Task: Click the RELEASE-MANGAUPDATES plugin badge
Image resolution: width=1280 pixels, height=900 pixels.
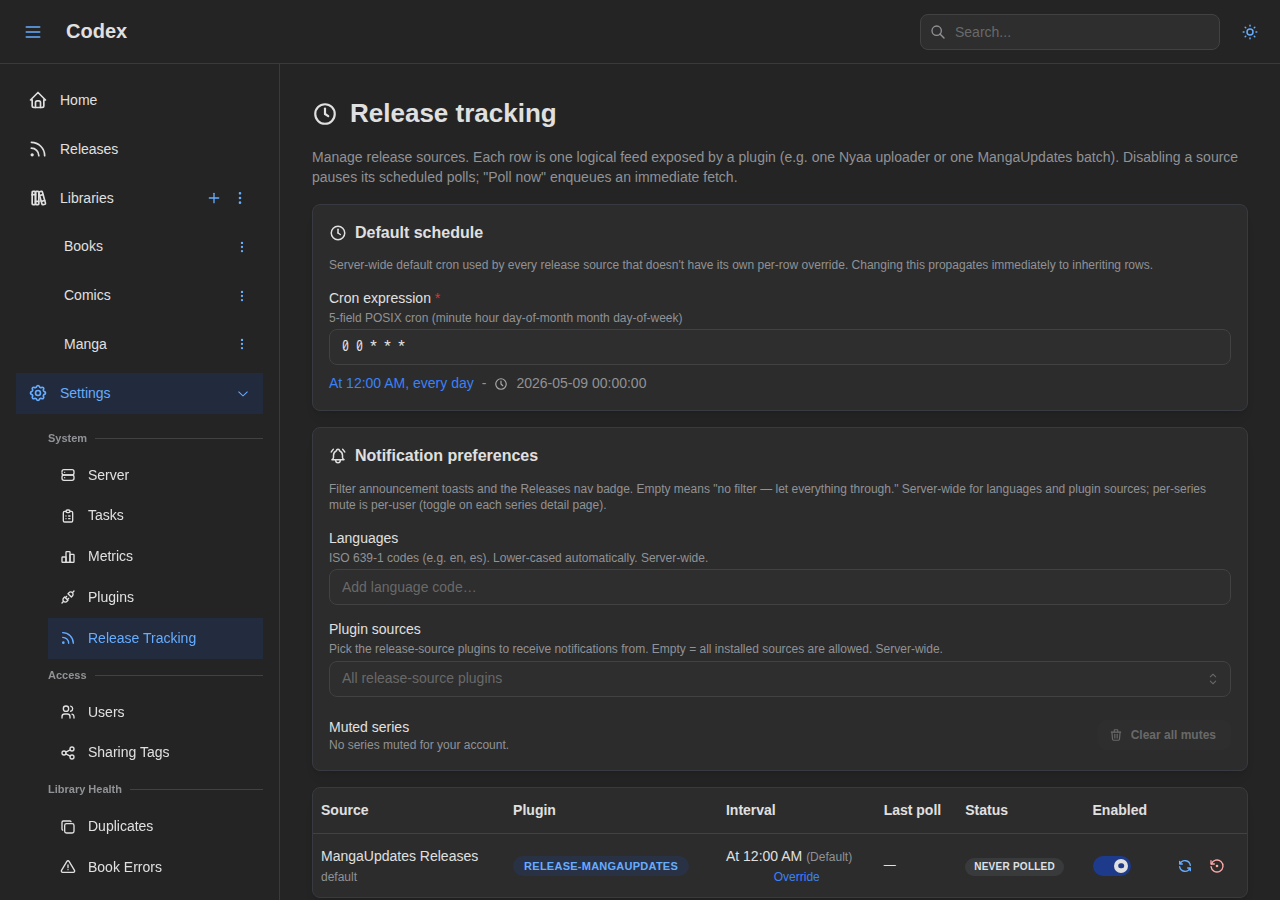Action: pos(601,866)
